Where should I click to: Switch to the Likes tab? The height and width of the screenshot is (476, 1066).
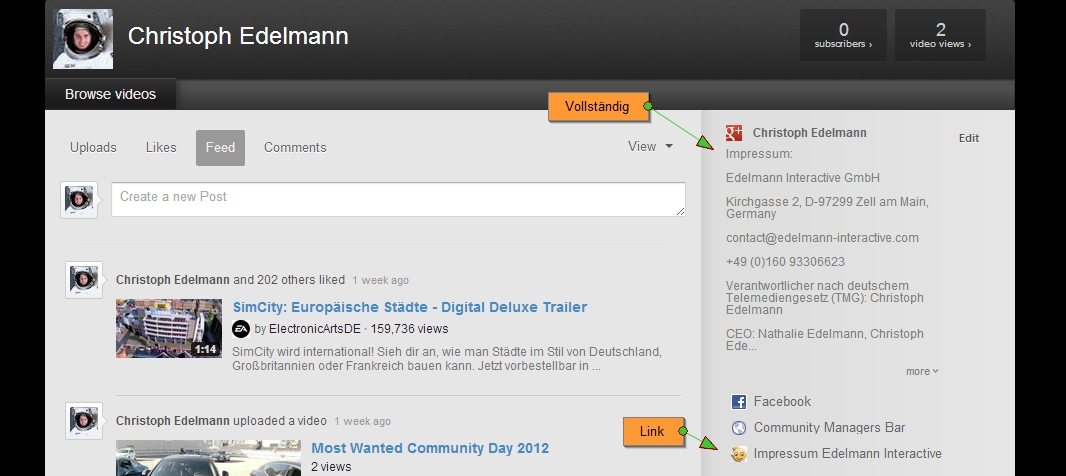coord(161,148)
